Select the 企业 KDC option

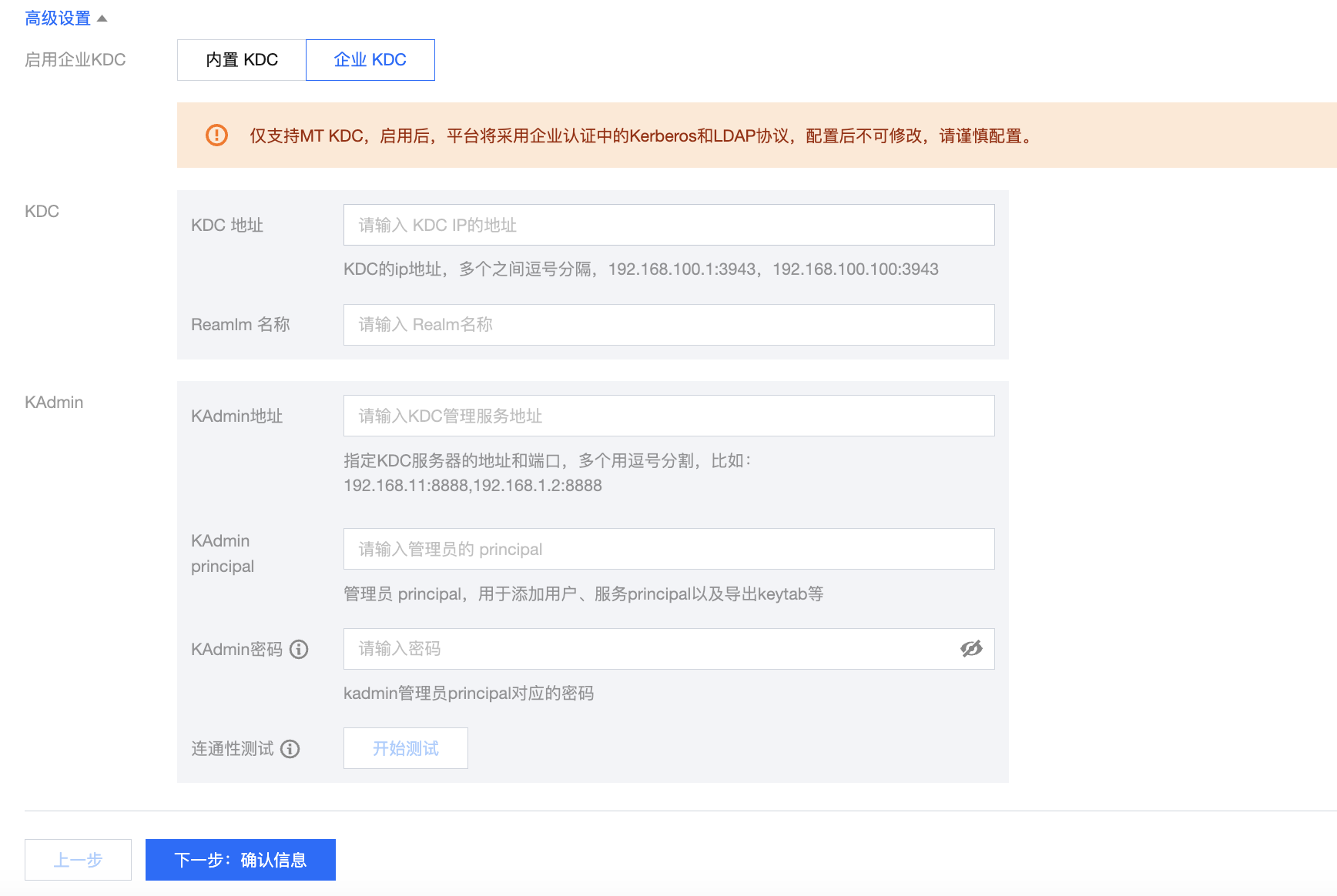point(370,60)
